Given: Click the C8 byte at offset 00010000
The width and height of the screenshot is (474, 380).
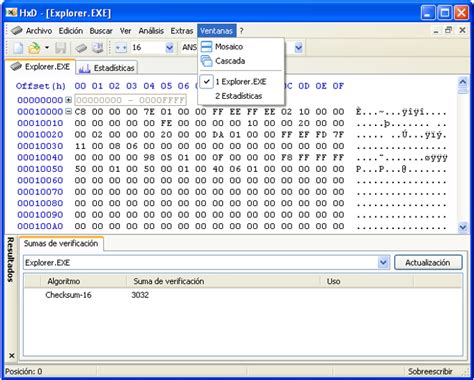Looking at the screenshot, I should coord(80,112).
